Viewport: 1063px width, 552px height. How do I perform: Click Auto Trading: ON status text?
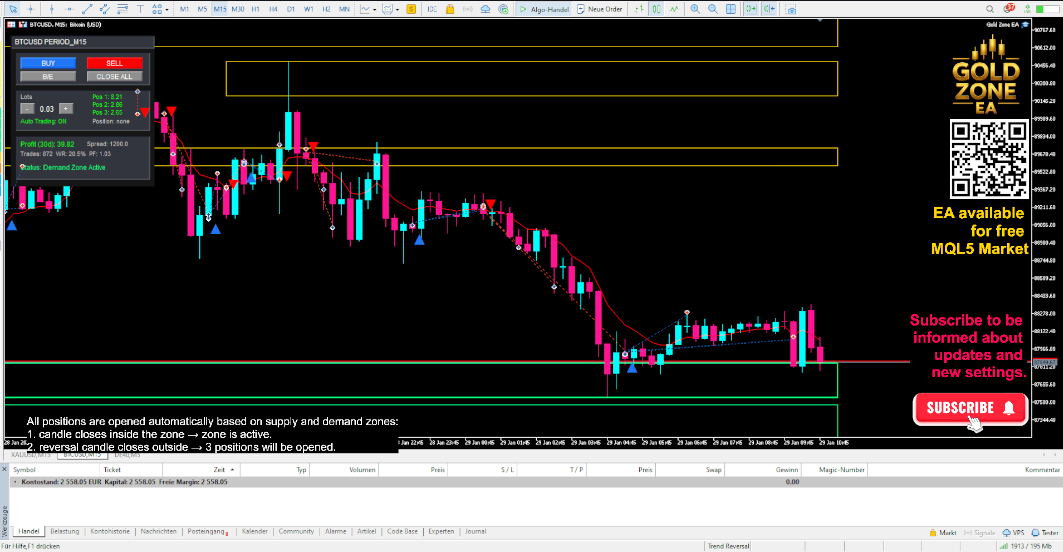click(x=43, y=121)
